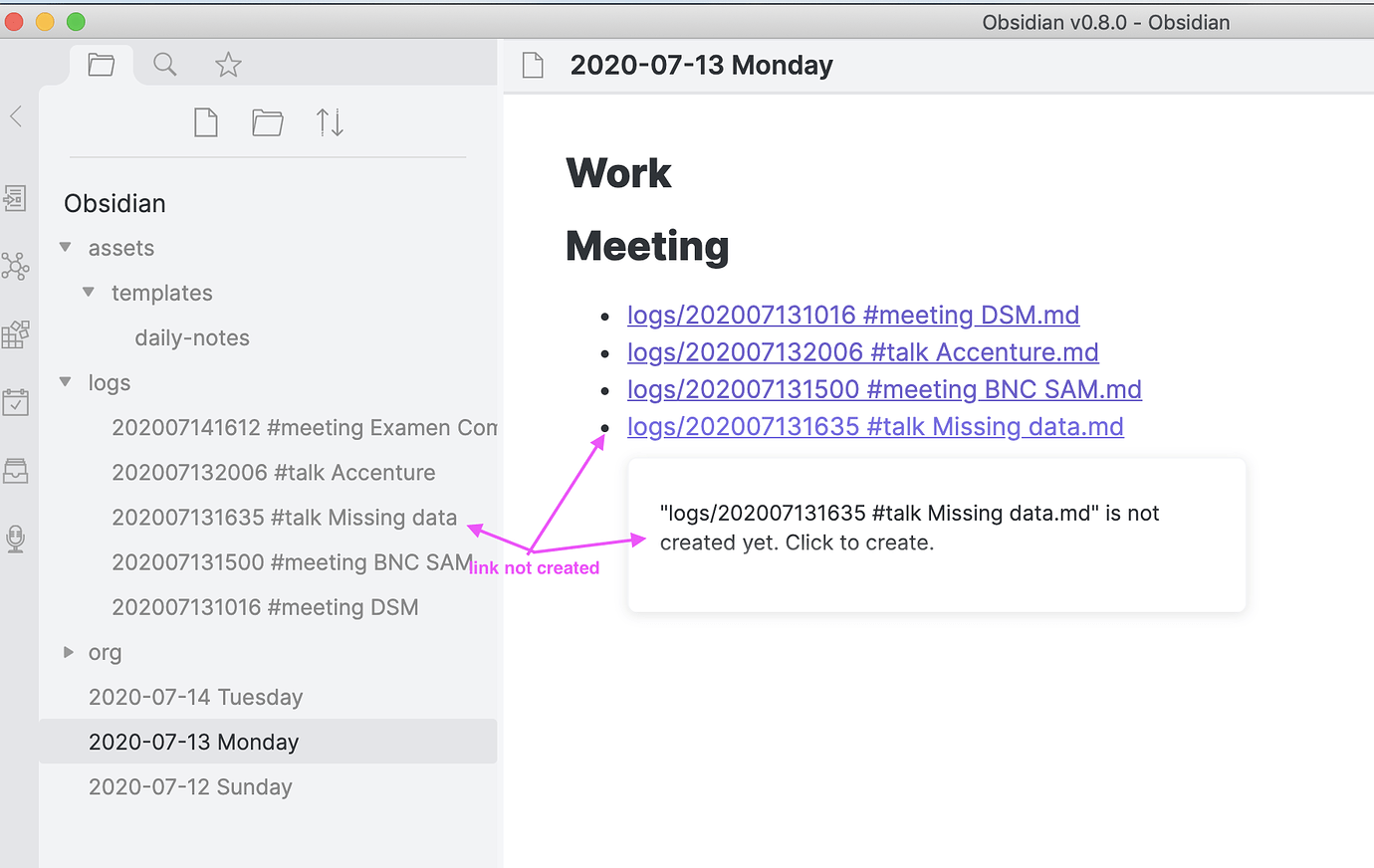1374x868 pixels.
Task: Open graph view from the ribbon
Action: [x=15, y=266]
